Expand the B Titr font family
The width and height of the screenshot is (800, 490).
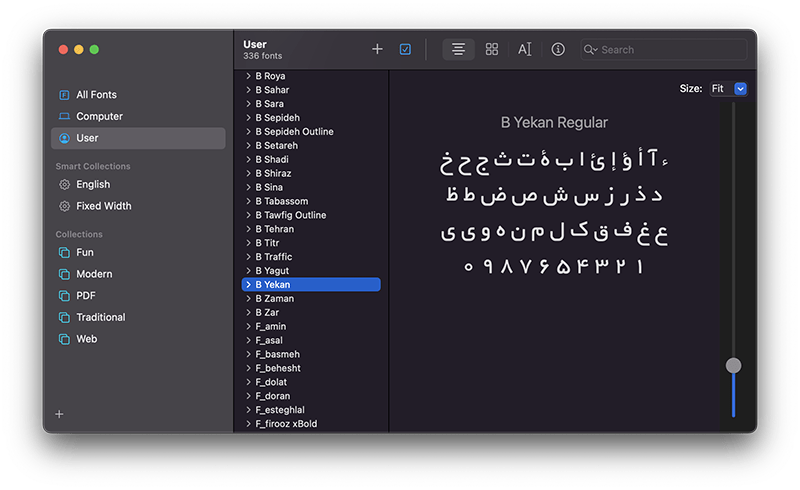248,243
